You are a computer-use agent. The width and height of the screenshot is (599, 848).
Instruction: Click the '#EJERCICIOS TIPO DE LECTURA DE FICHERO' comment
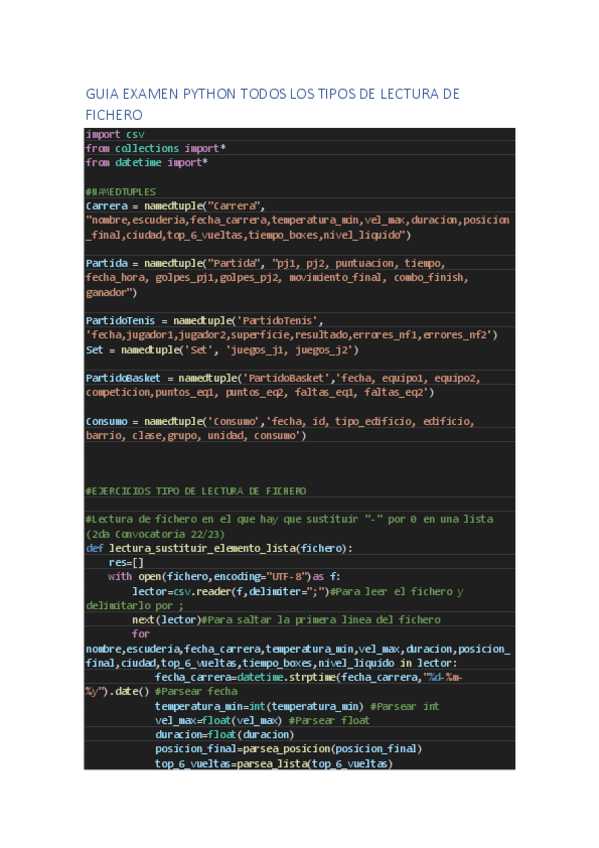click(196, 491)
